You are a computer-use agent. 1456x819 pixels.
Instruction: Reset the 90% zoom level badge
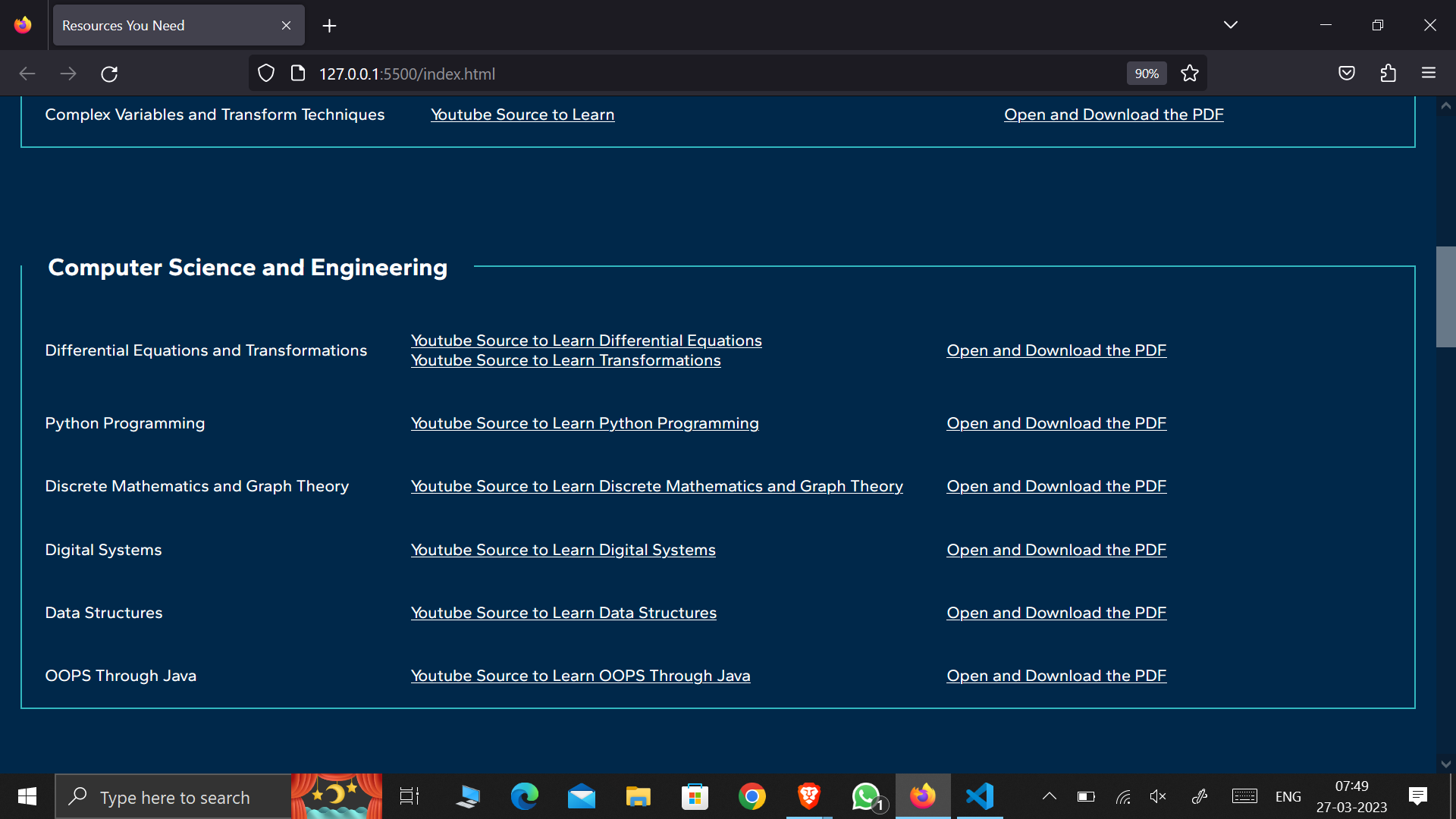(1146, 74)
